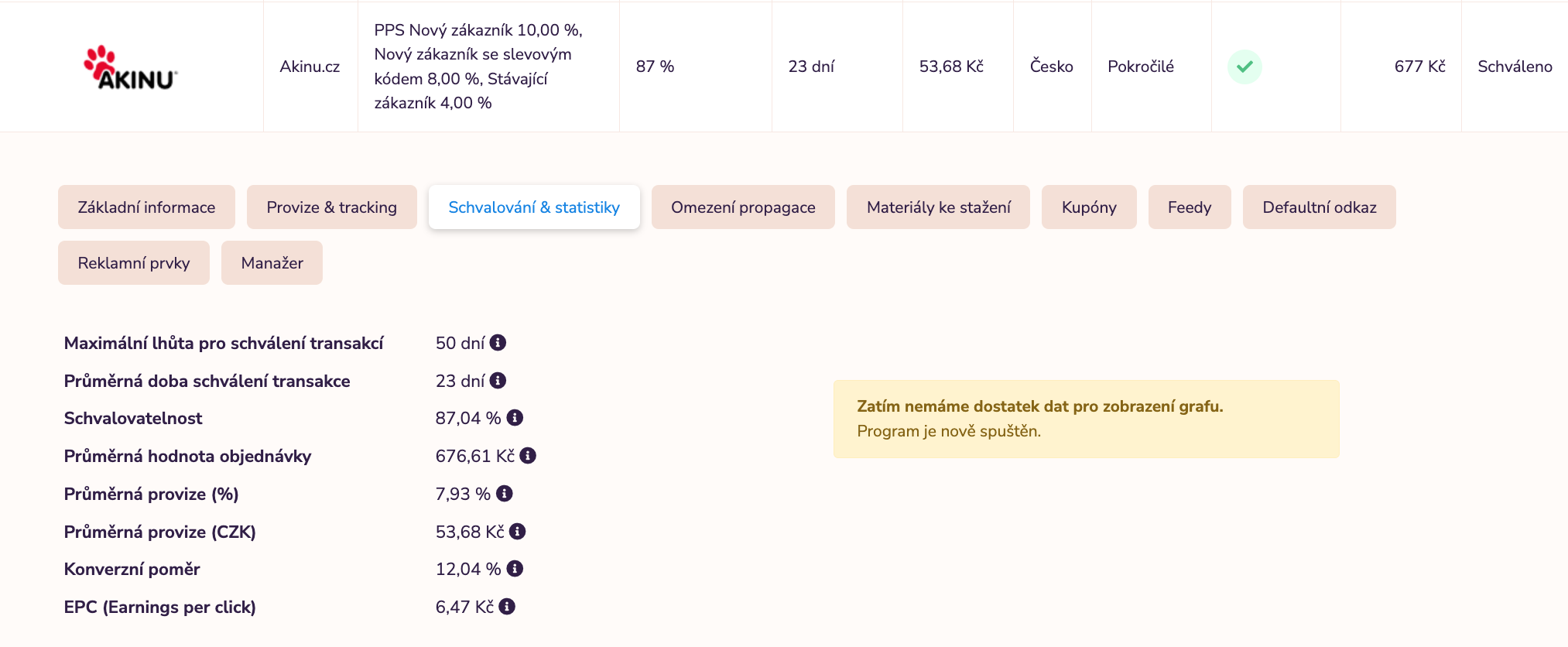Click info icon beside 676,61 Kč order value
Viewport: 1568px width, 647px height.
click(x=528, y=456)
